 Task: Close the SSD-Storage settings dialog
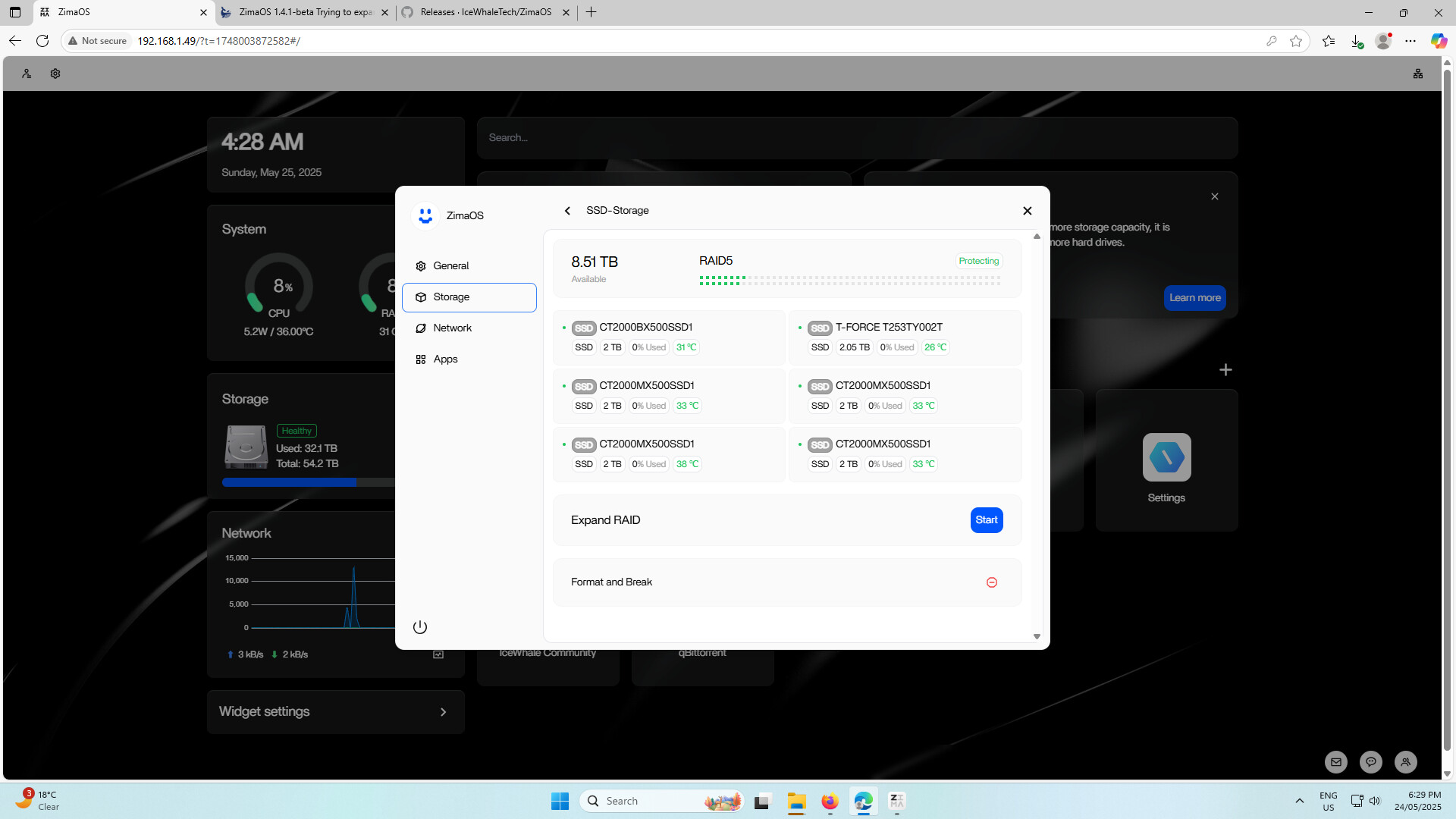[1028, 211]
